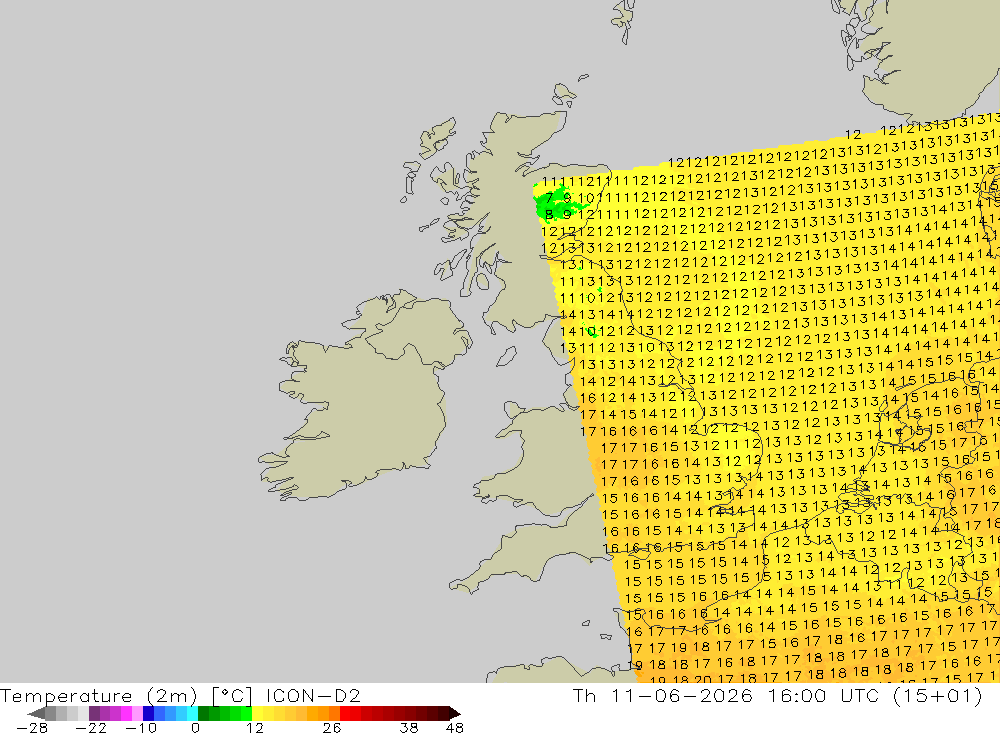
Task: Click the '26' legend scale label
Action: [x=332, y=727]
